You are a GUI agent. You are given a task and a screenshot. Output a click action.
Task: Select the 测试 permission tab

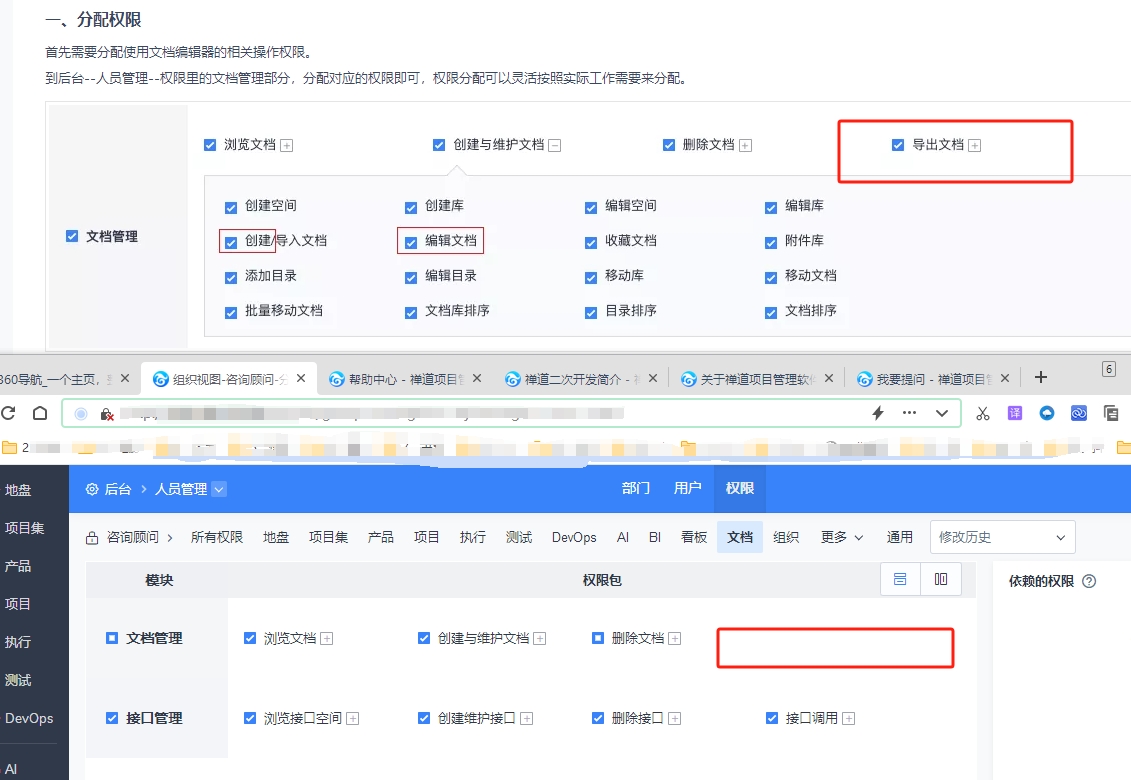[x=519, y=537]
